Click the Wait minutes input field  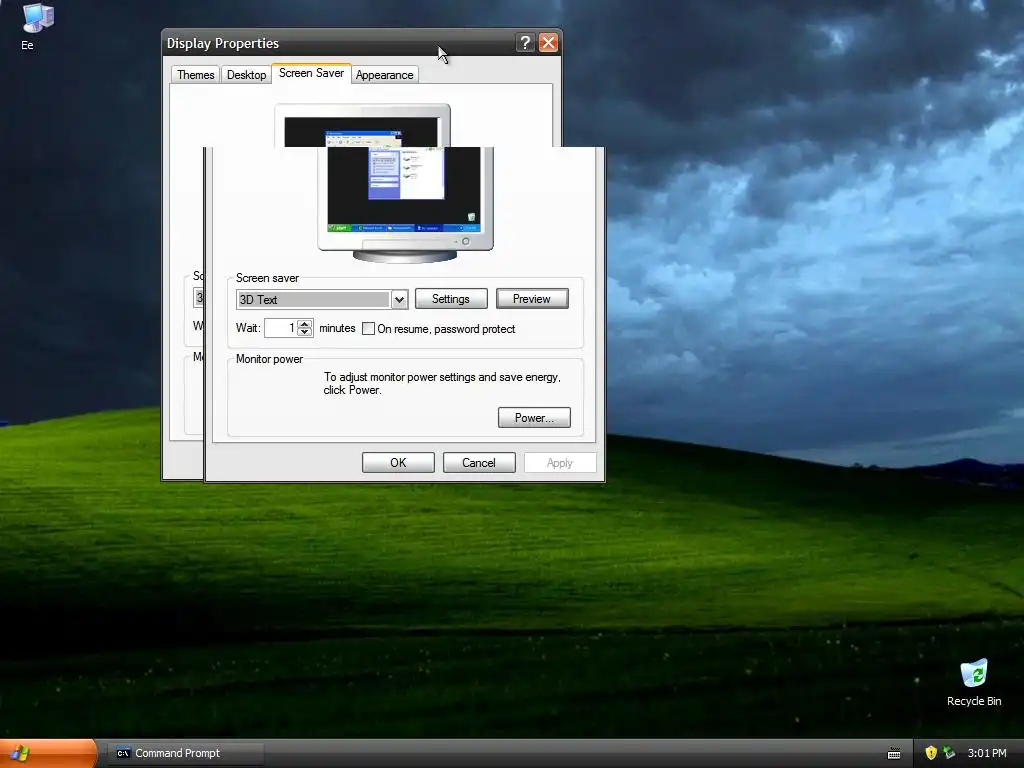[x=281, y=328]
